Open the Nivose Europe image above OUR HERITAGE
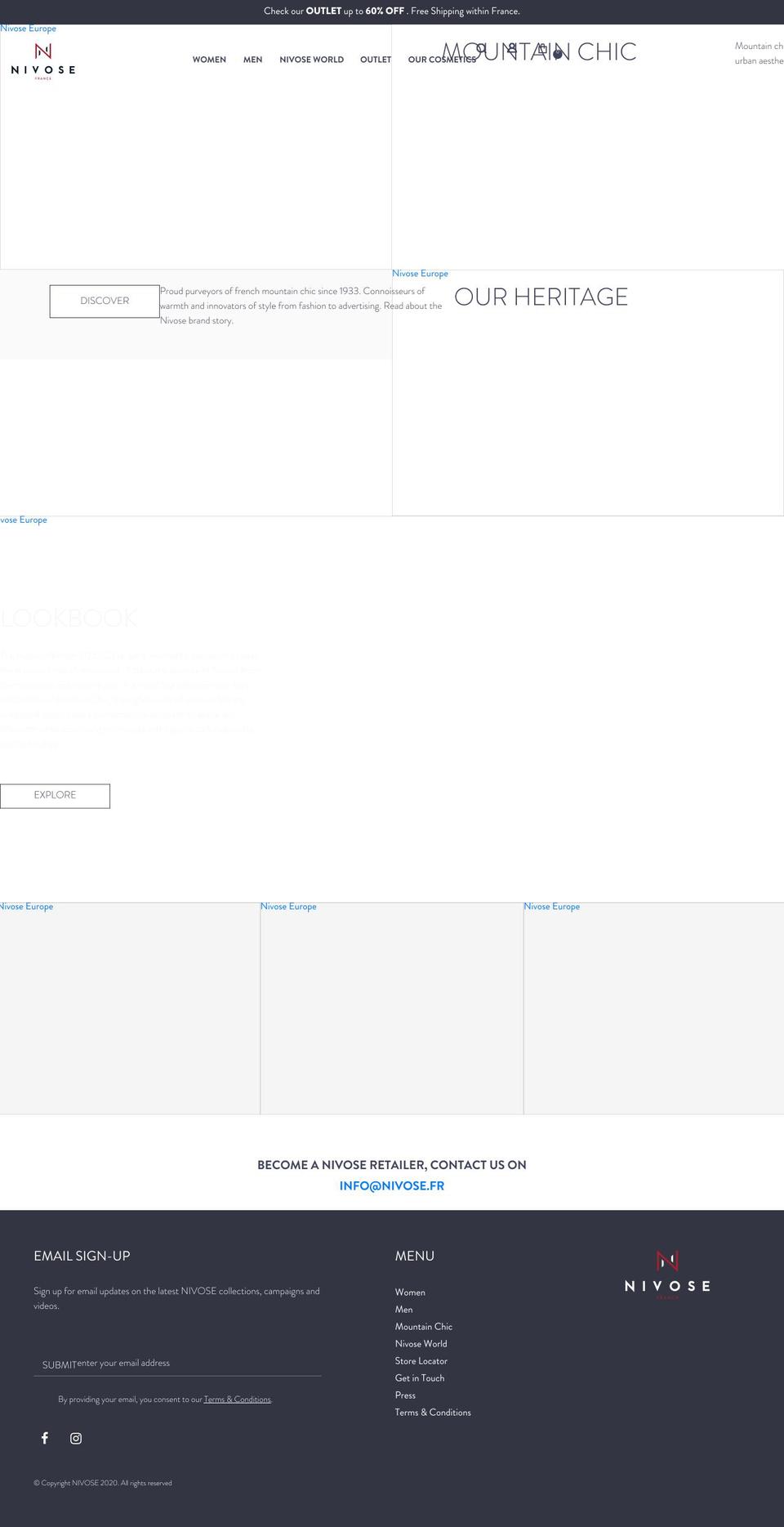 coord(588,392)
